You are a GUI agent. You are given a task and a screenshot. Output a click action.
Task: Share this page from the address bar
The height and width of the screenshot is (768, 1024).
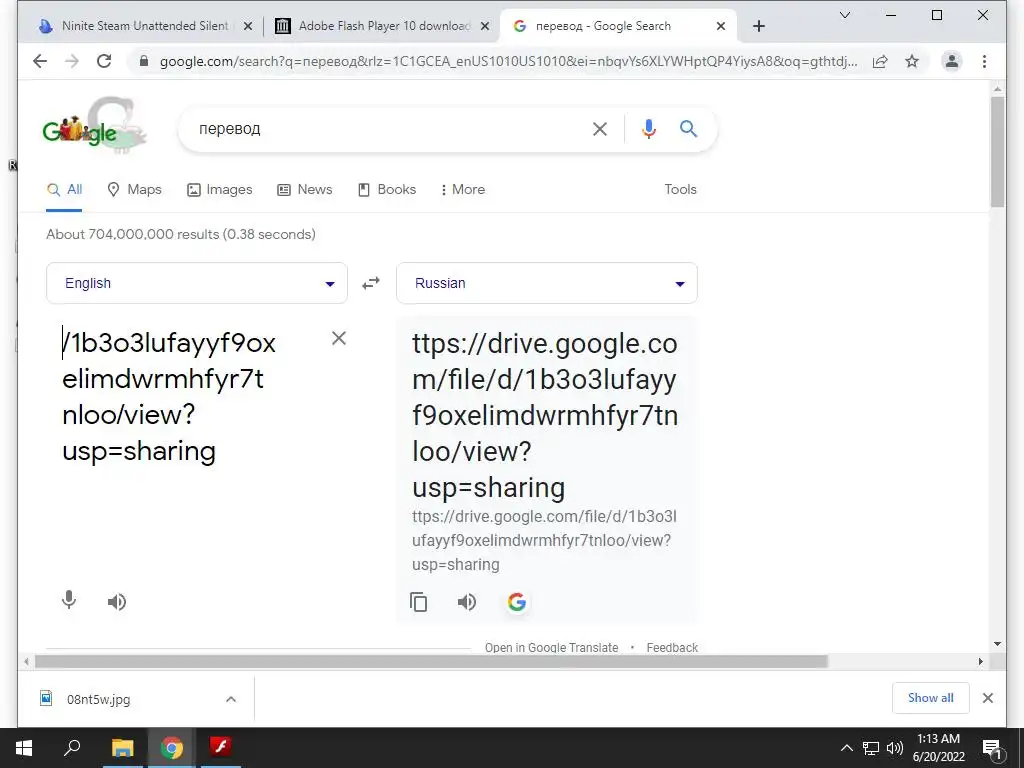click(x=880, y=61)
